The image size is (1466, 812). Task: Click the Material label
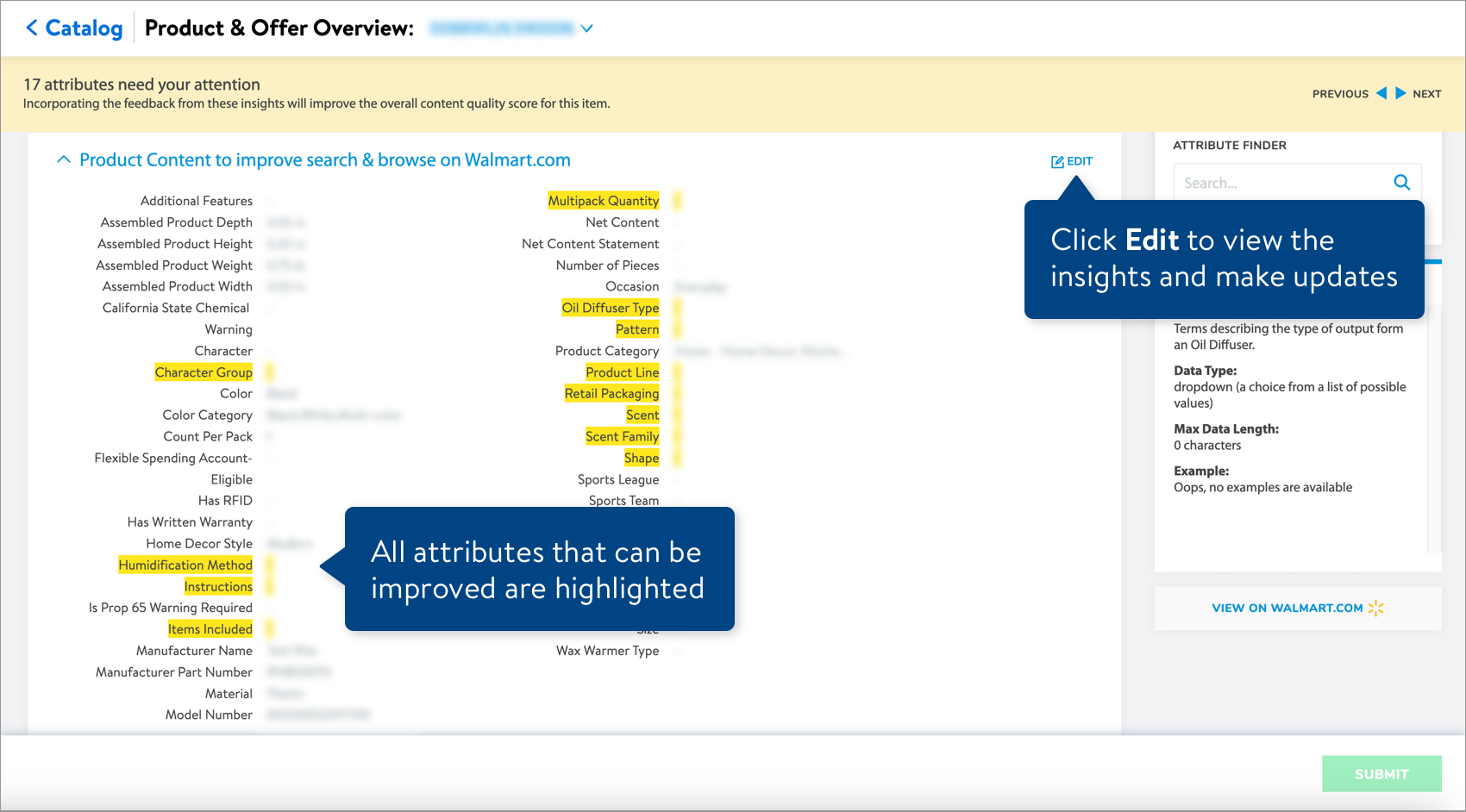pos(229,694)
